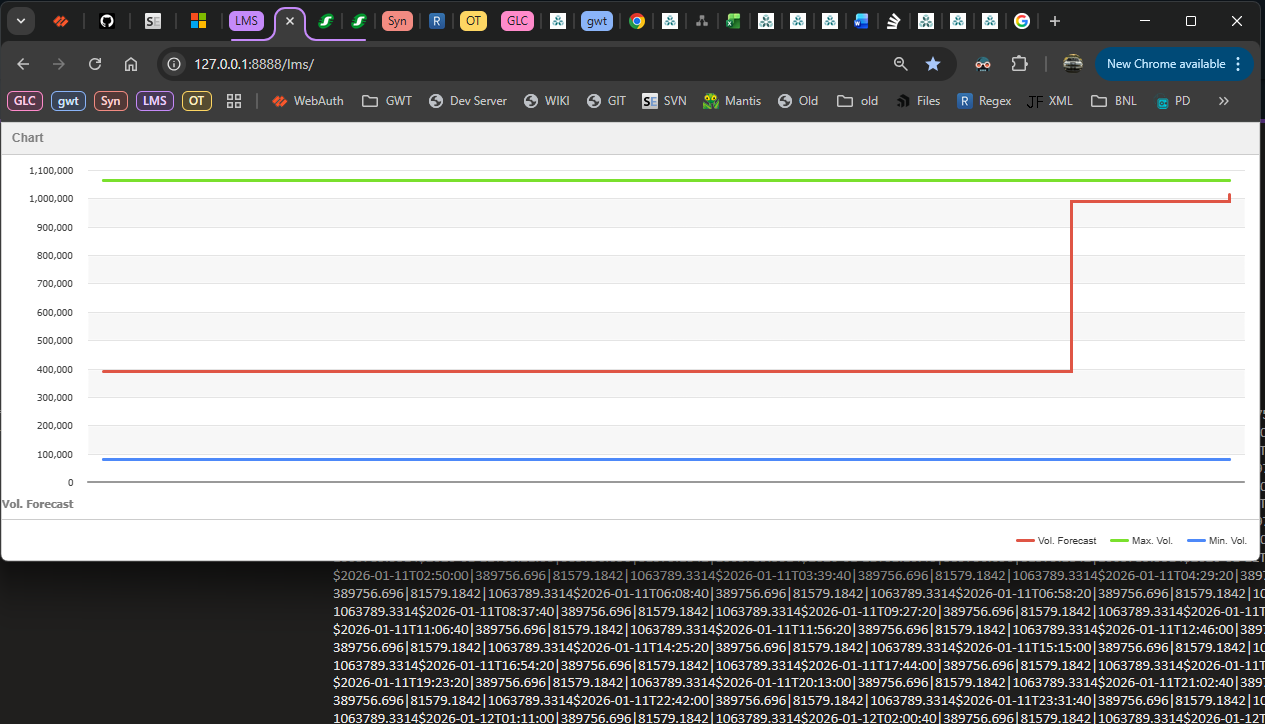Click the site information icon

tap(174, 64)
